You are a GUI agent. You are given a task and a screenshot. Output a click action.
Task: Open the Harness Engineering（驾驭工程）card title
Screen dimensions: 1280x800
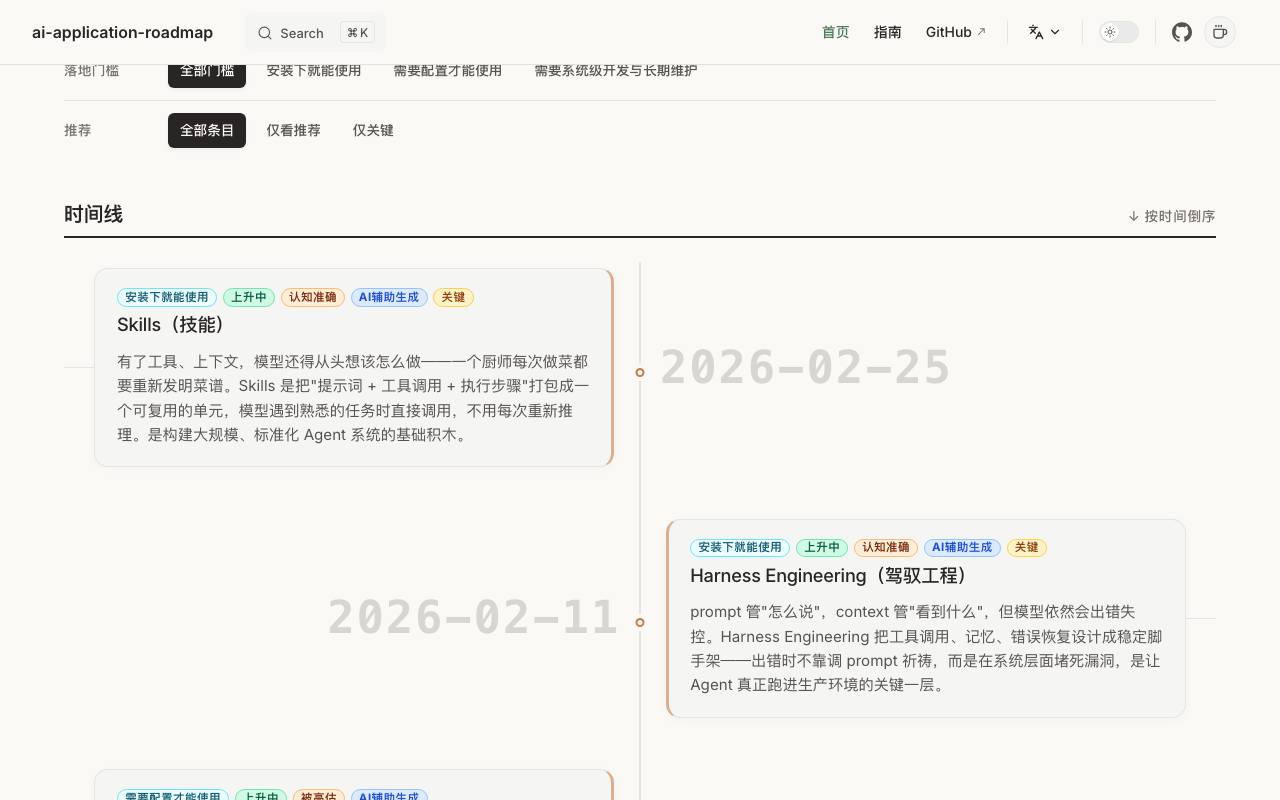[831, 575]
